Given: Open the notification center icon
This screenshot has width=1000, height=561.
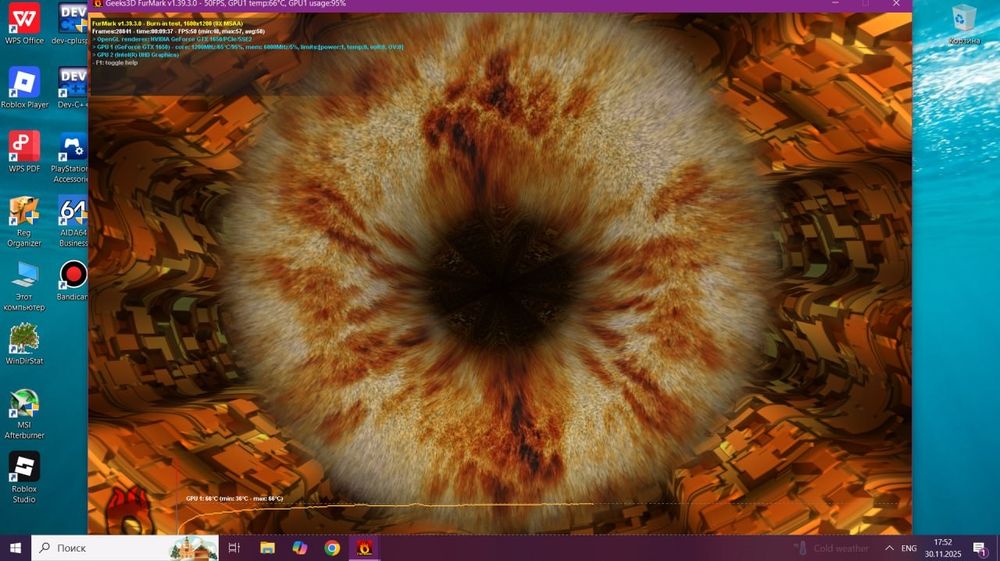Looking at the screenshot, I should (980, 548).
